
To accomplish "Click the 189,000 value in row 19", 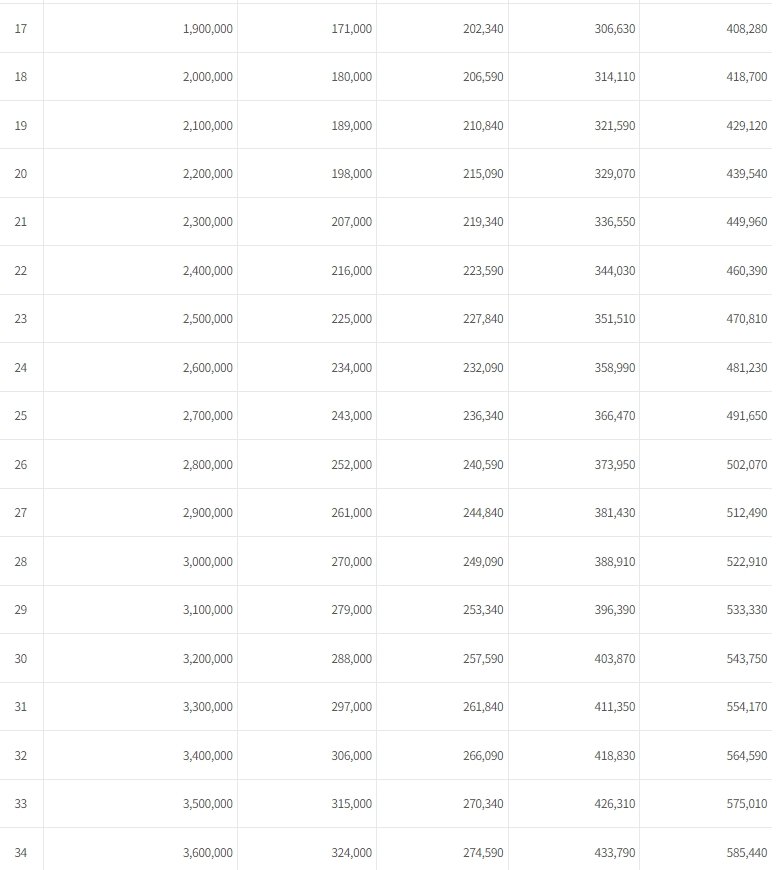I will tap(351, 126).
